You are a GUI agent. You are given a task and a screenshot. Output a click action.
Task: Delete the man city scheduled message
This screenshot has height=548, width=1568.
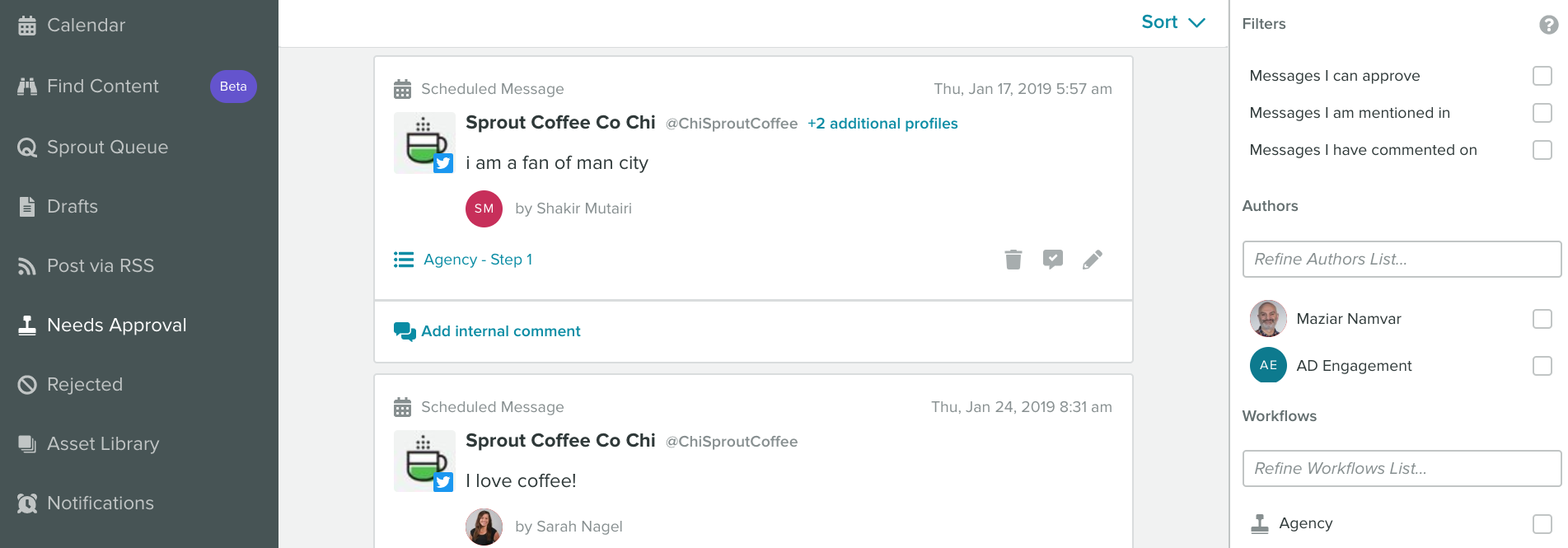1013,260
